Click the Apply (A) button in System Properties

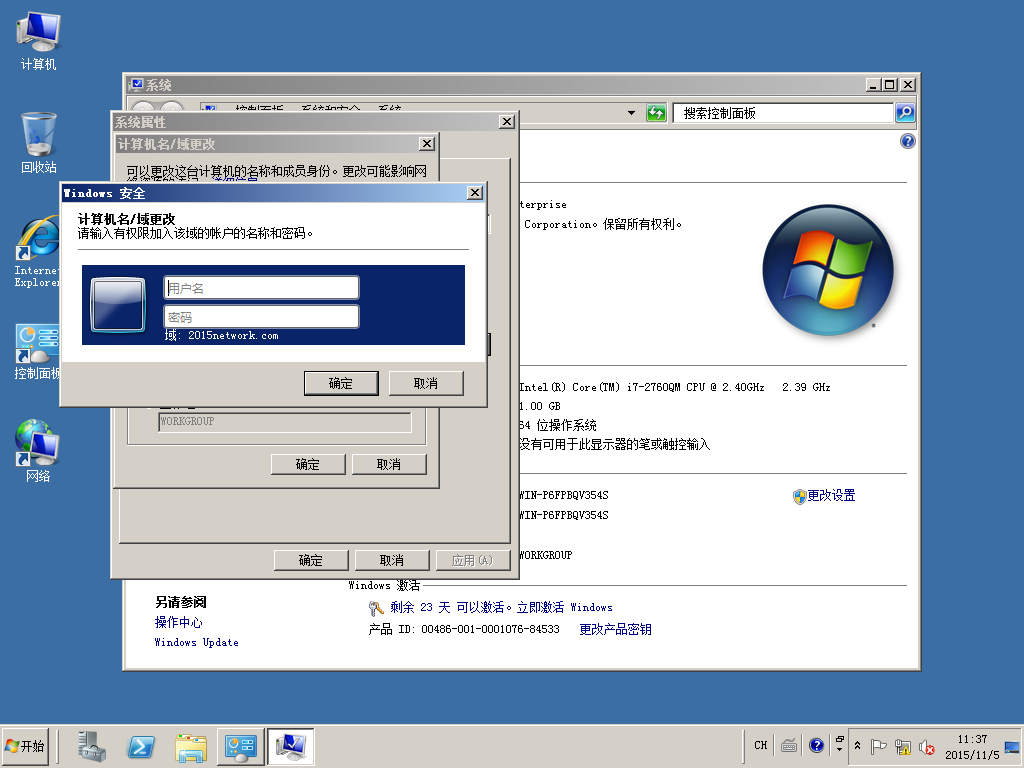point(472,560)
